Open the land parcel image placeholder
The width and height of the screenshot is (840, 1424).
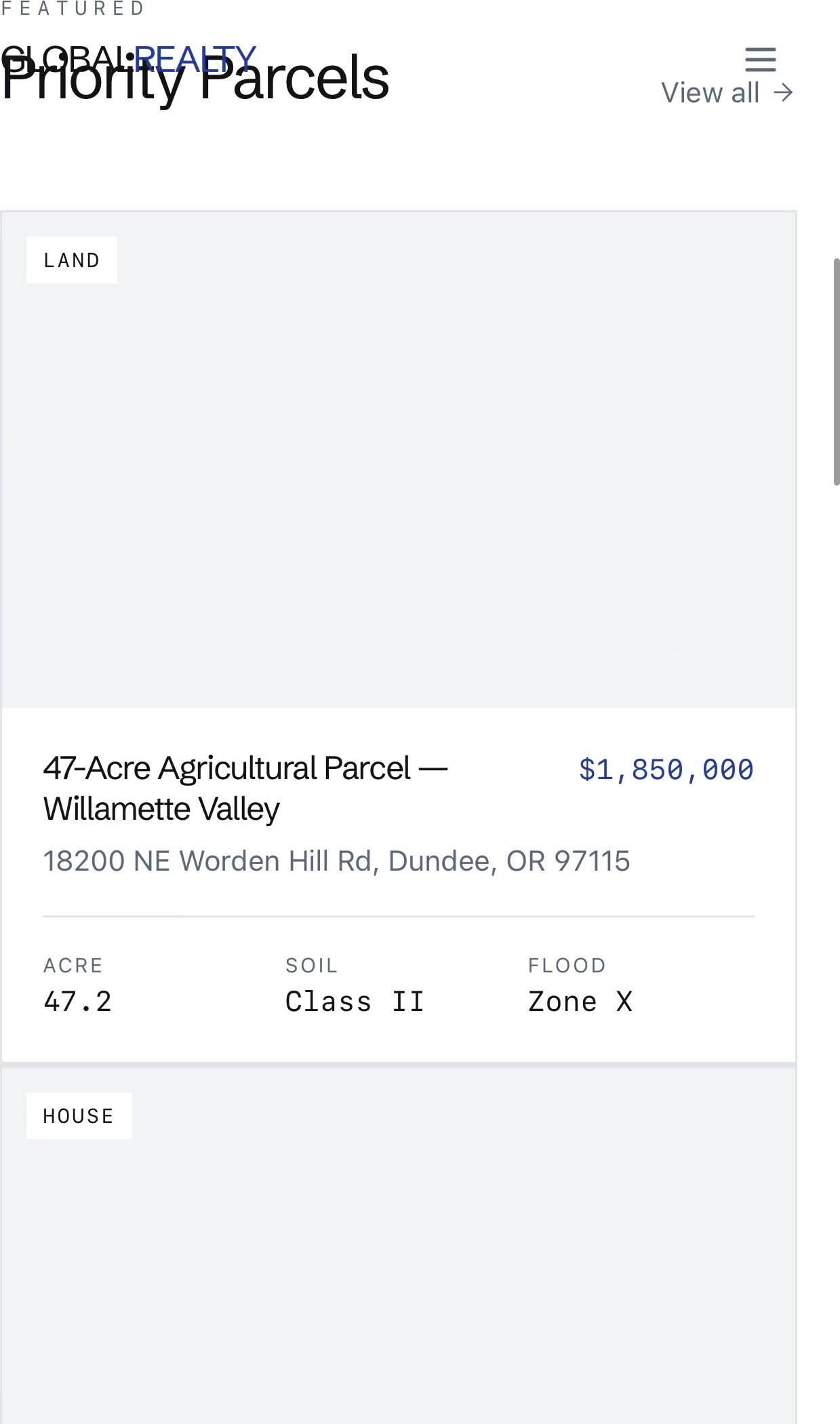(x=399, y=475)
